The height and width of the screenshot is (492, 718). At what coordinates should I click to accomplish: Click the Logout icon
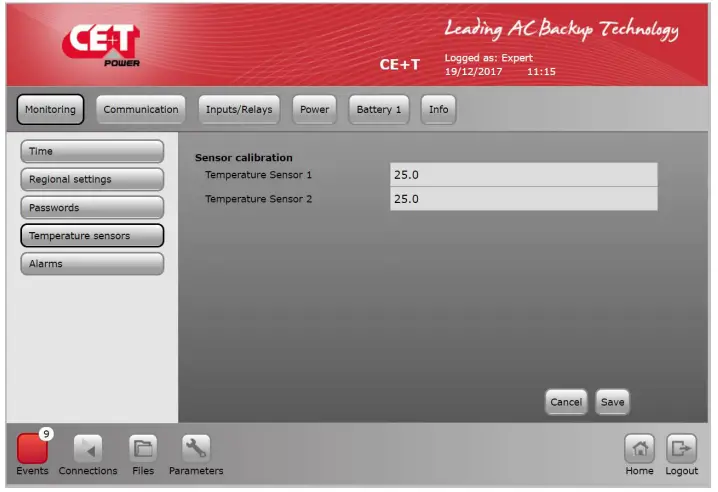pos(681,448)
